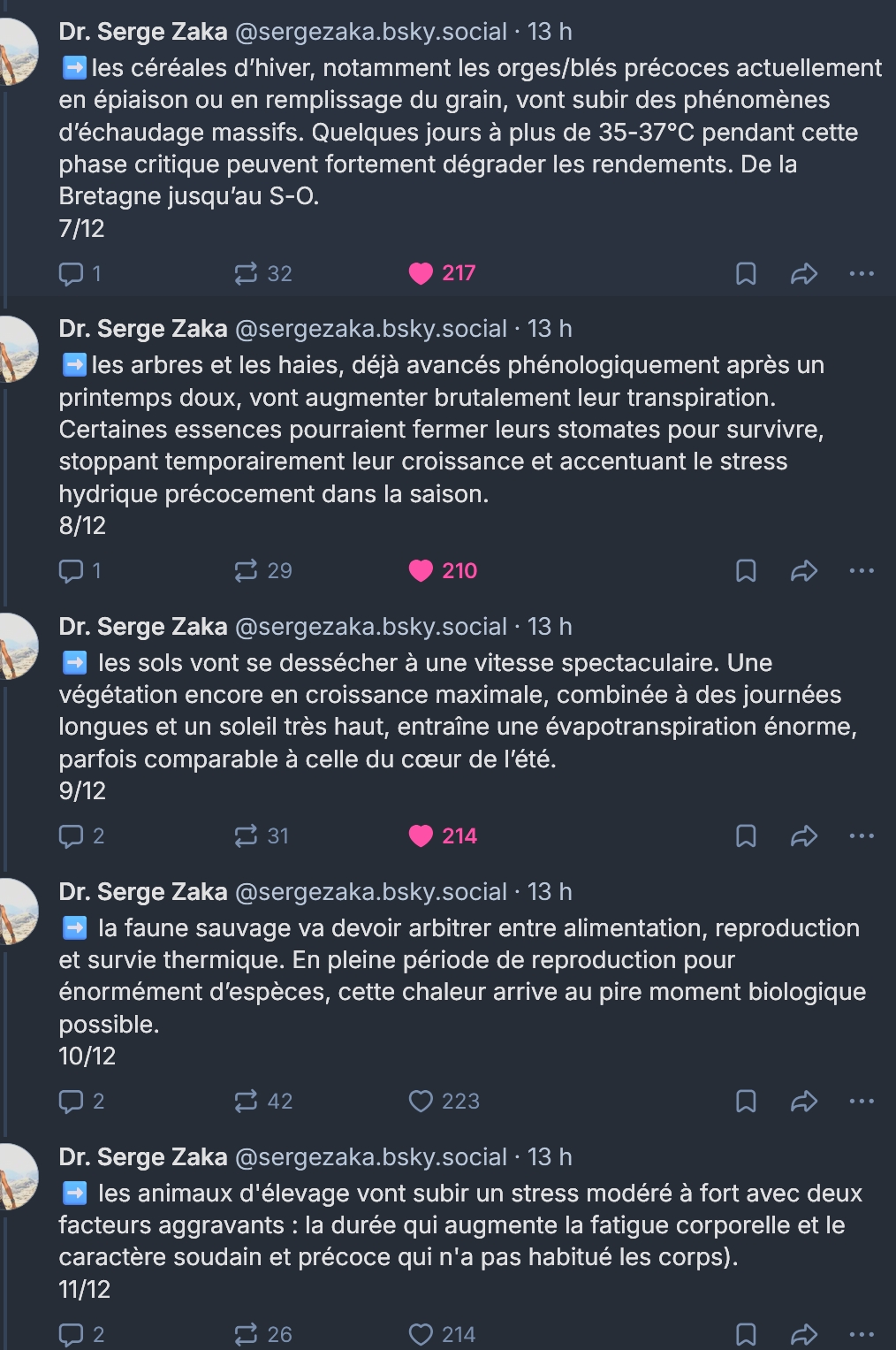Repost the 7/12 post with 32 reposts
The height and width of the screenshot is (1350, 896).
[x=262, y=273]
